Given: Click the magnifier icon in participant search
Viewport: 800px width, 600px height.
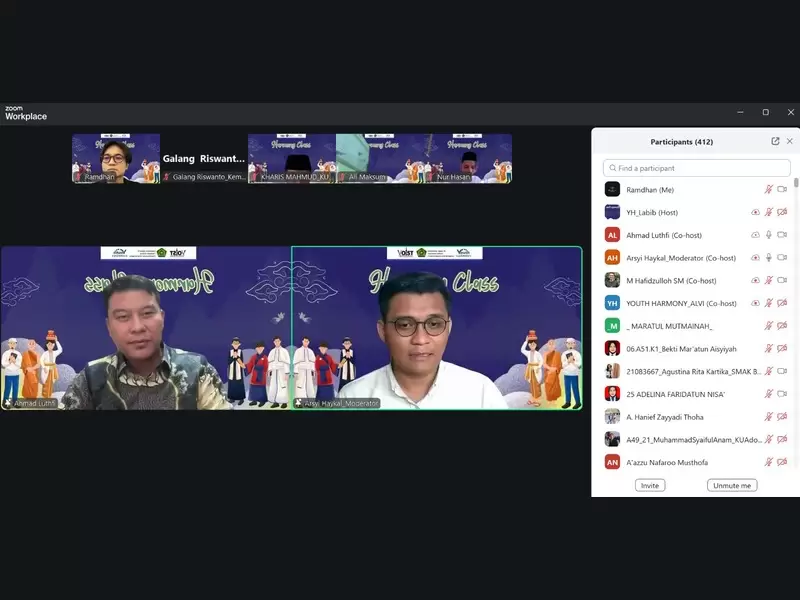Looking at the screenshot, I should (x=614, y=166).
